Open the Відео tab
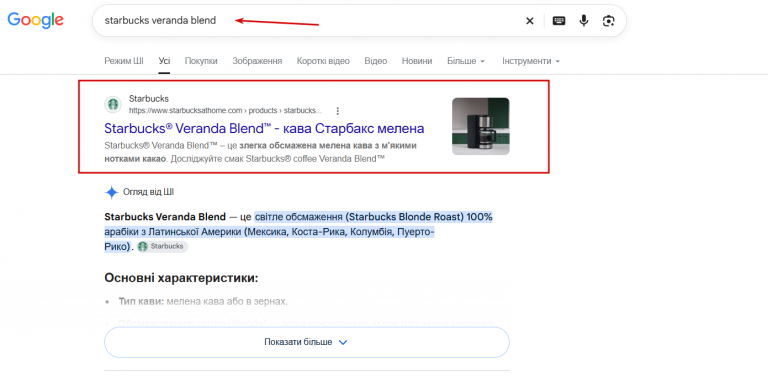This screenshot has height=382, width=768. pyautogui.click(x=376, y=61)
